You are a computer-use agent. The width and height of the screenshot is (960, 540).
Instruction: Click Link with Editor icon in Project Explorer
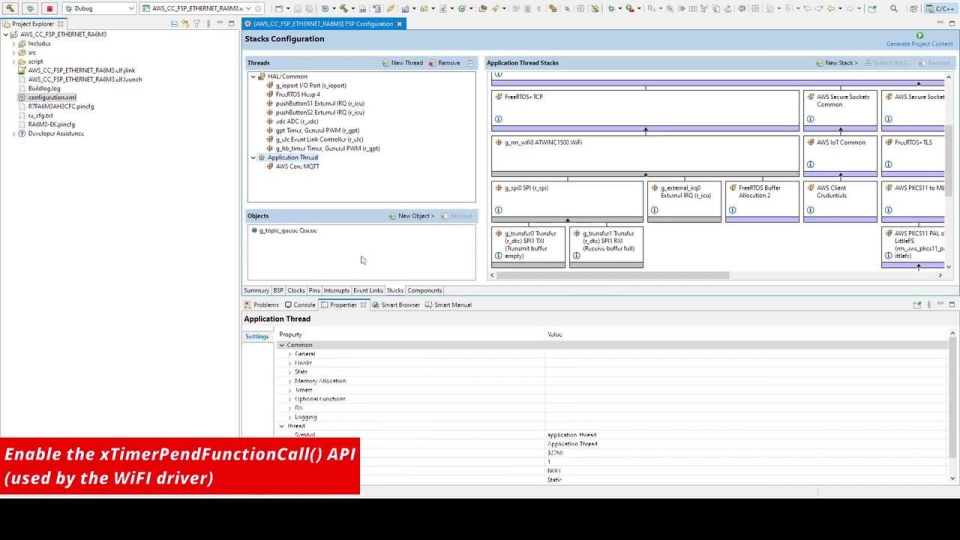[186, 24]
